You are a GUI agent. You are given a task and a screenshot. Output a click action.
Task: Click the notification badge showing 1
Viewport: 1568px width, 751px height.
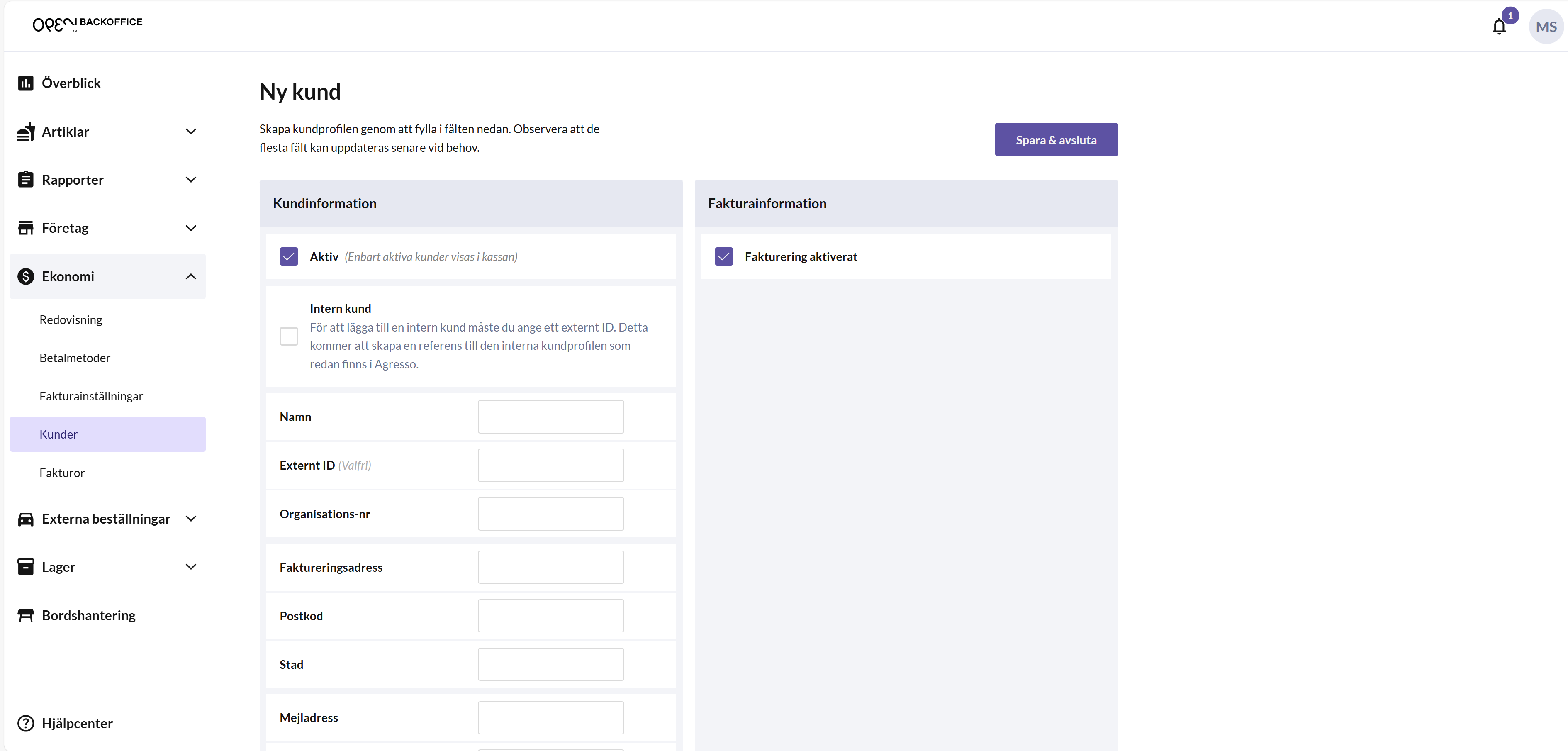point(1510,15)
